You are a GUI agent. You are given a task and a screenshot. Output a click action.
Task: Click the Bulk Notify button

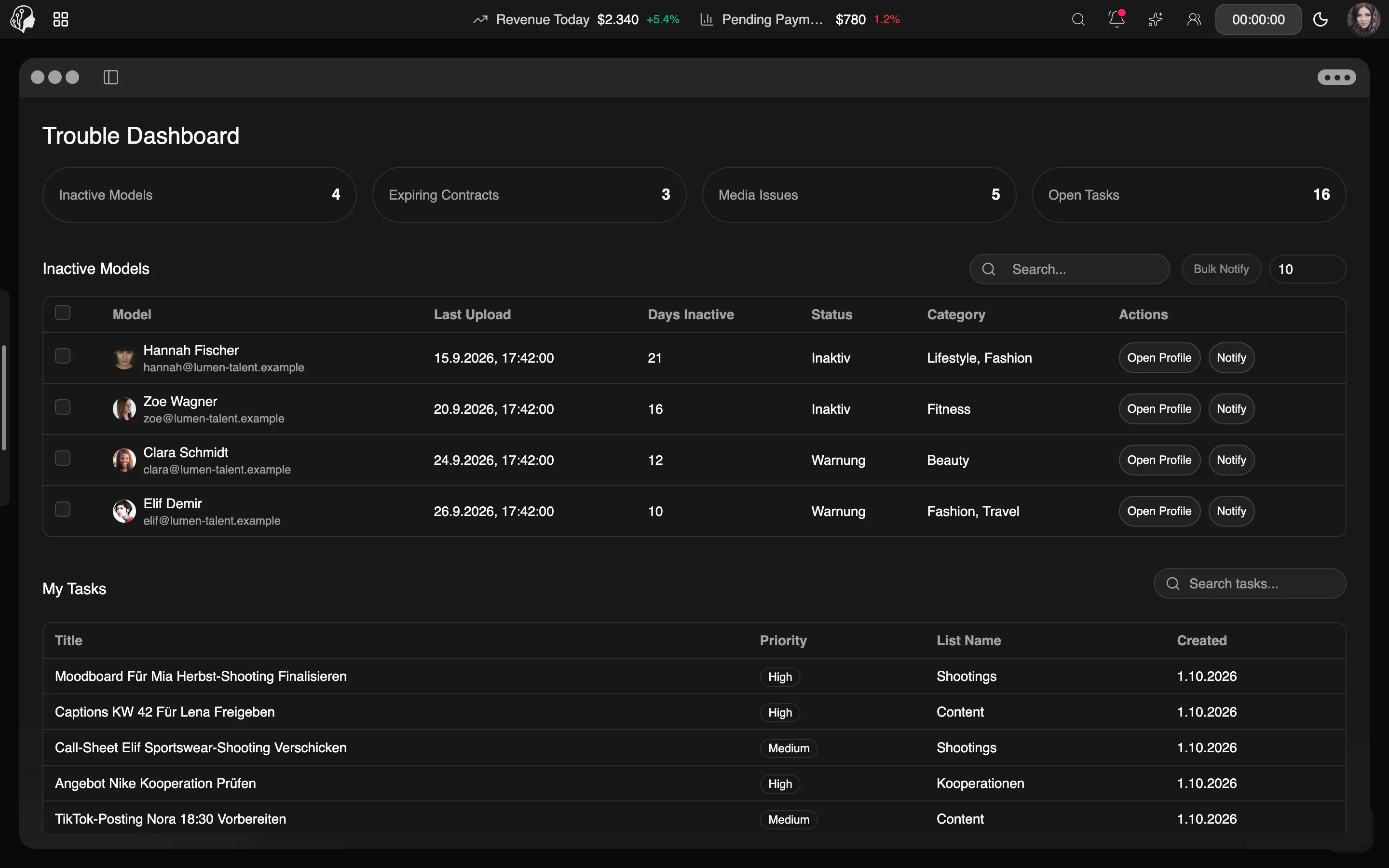point(1221,269)
